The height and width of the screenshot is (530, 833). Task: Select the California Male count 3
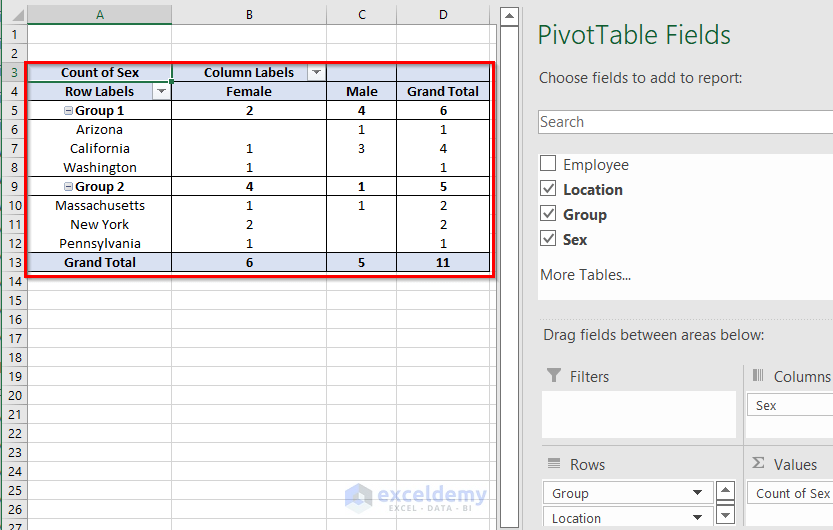click(362, 148)
